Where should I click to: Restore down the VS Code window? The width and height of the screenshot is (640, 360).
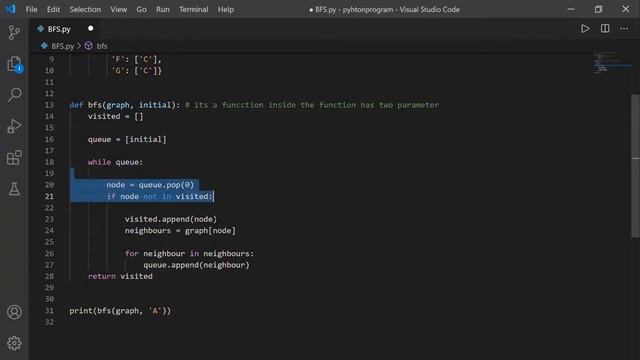click(x=598, y=9)
